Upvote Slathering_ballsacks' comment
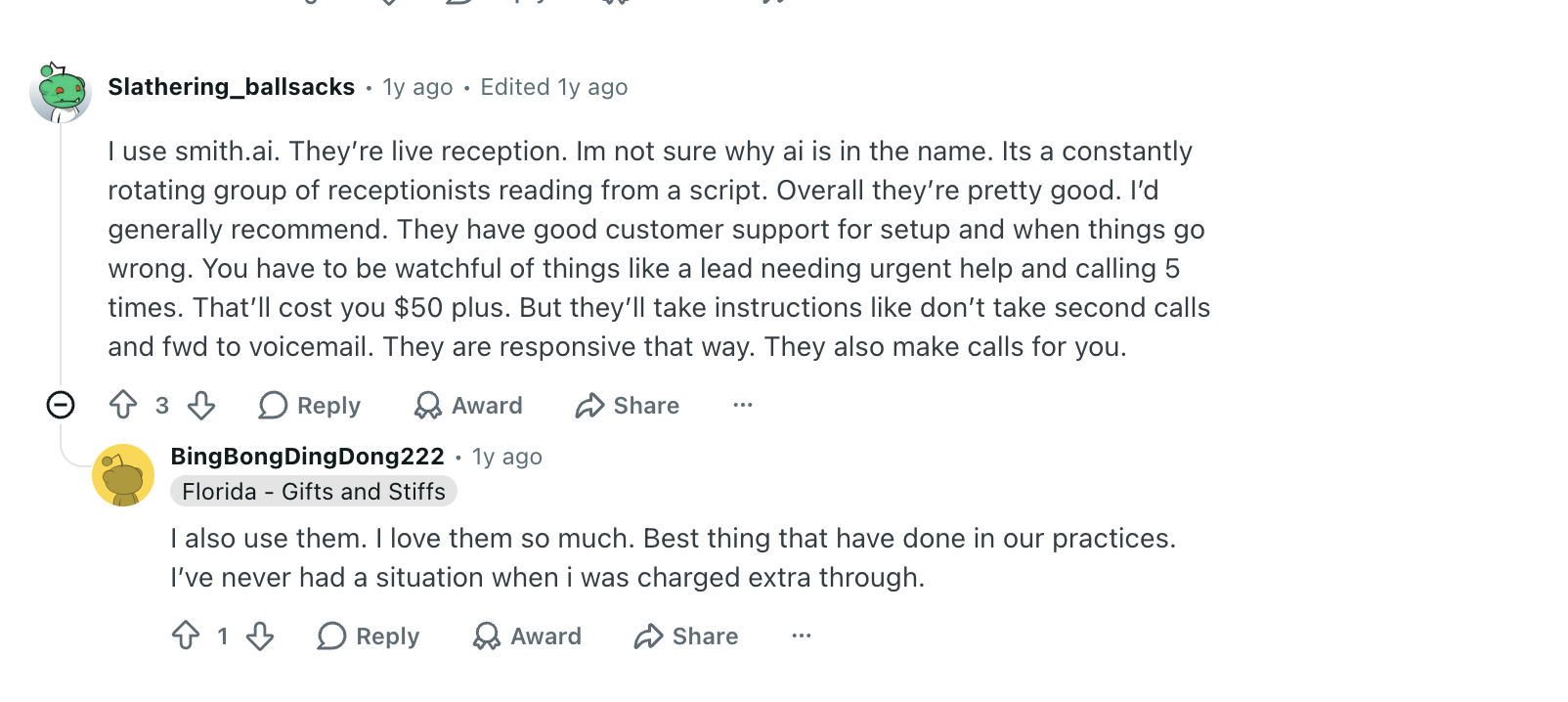The image size is (1568, 702). [x=123, y=405]
